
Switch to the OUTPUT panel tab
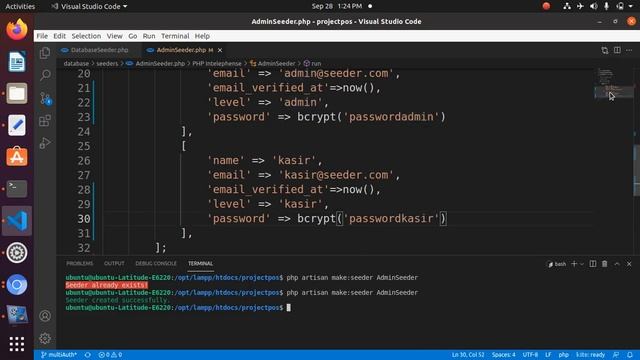(x=114, y=264)
